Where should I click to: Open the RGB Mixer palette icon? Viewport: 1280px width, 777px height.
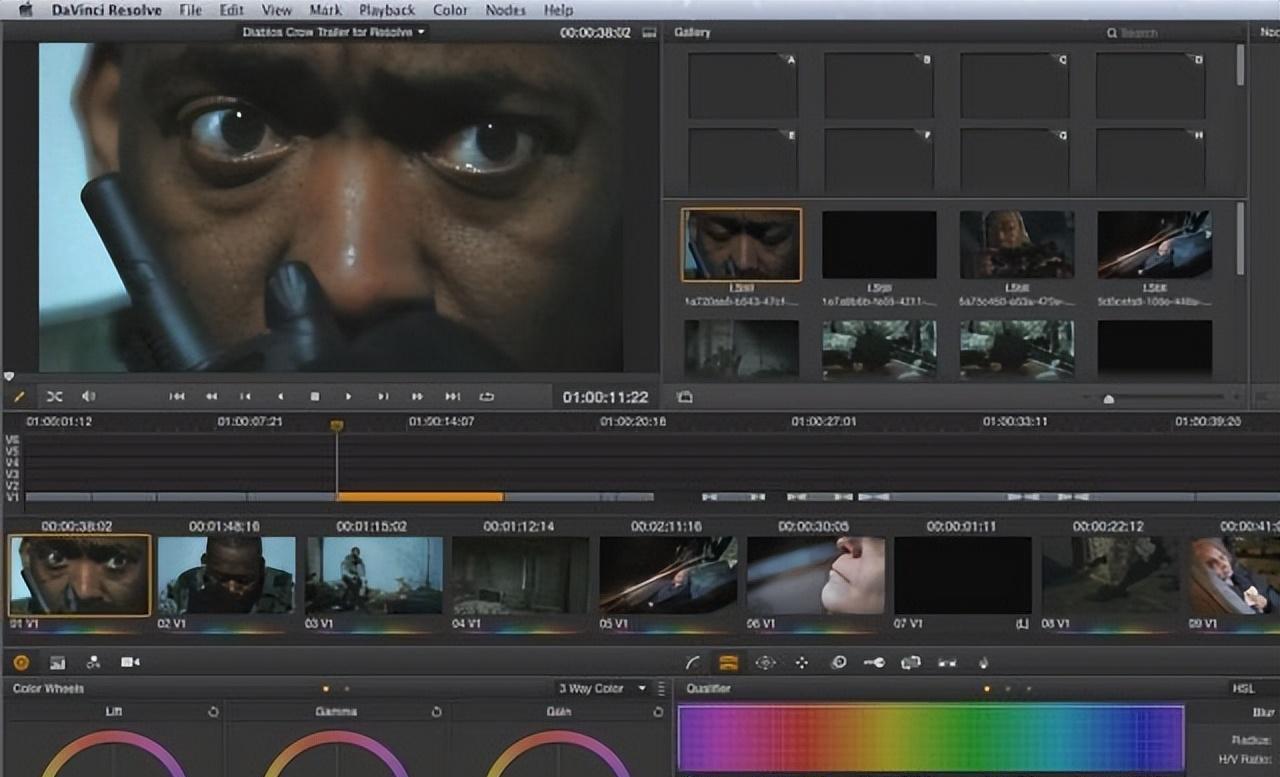coord(93,662)
